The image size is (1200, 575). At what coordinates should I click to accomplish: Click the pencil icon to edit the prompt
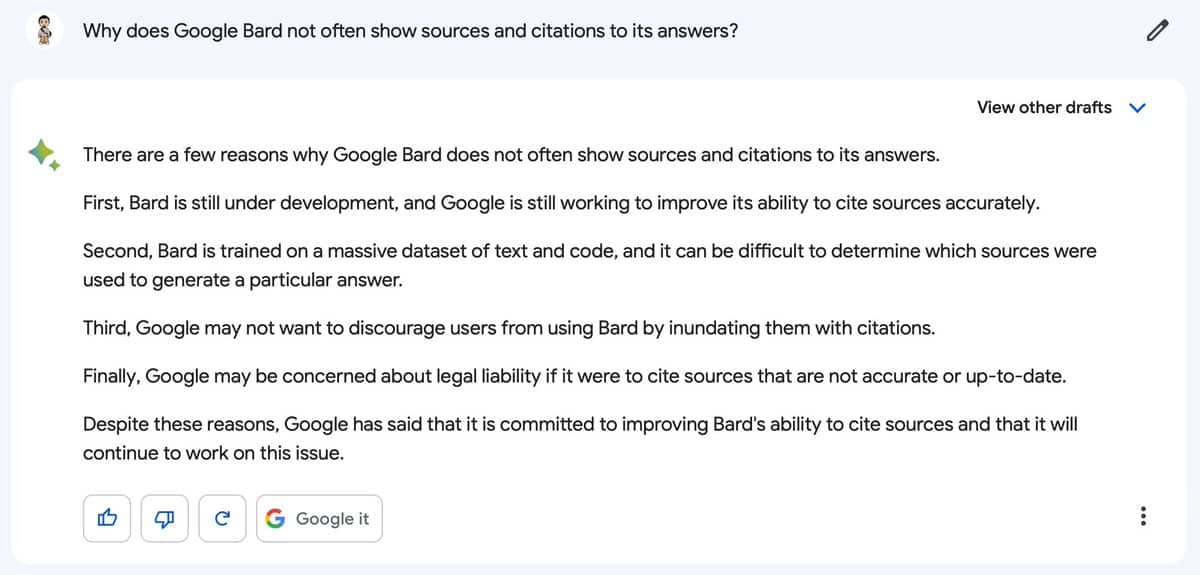point(1156,30)
